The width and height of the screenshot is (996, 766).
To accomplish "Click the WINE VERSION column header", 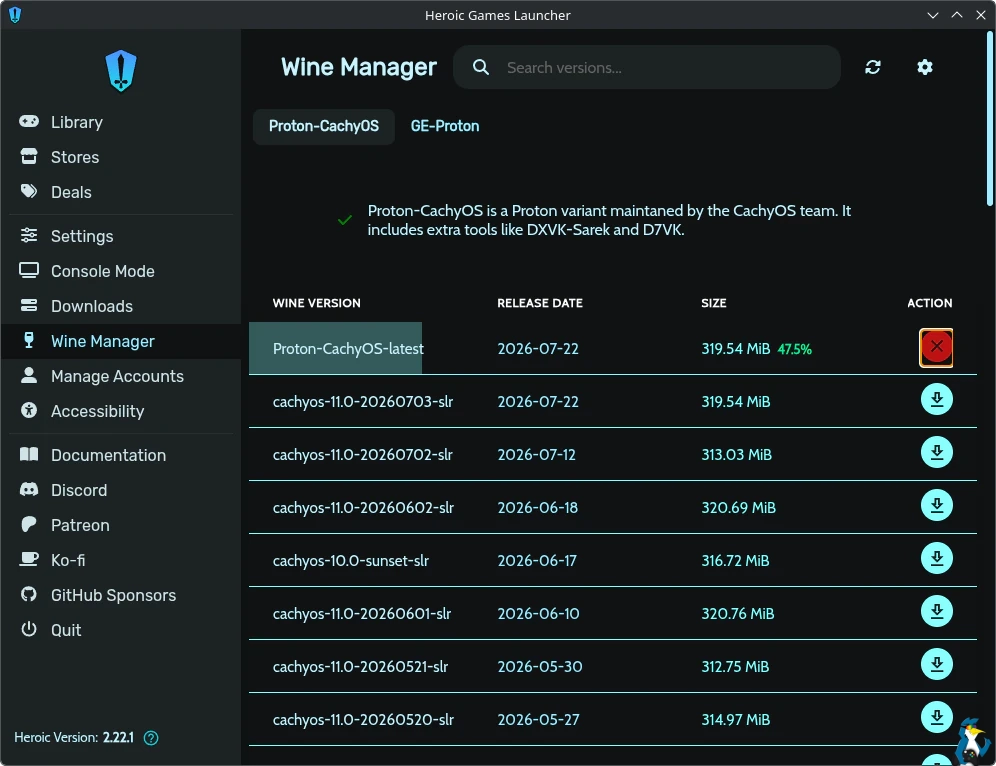I will point(316,303).
